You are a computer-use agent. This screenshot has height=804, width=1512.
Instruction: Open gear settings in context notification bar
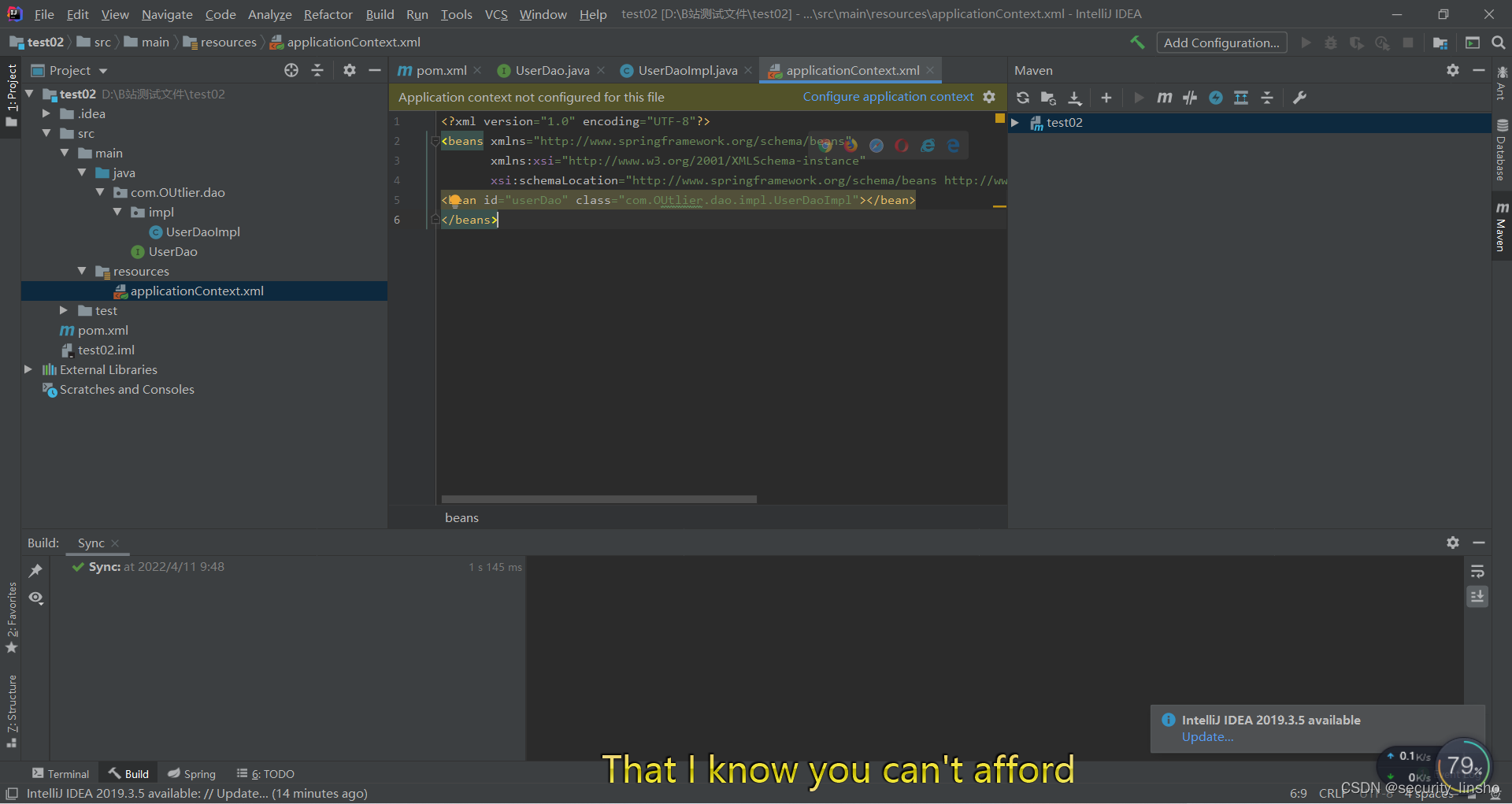pyautogui.click(x=989, y=97)
